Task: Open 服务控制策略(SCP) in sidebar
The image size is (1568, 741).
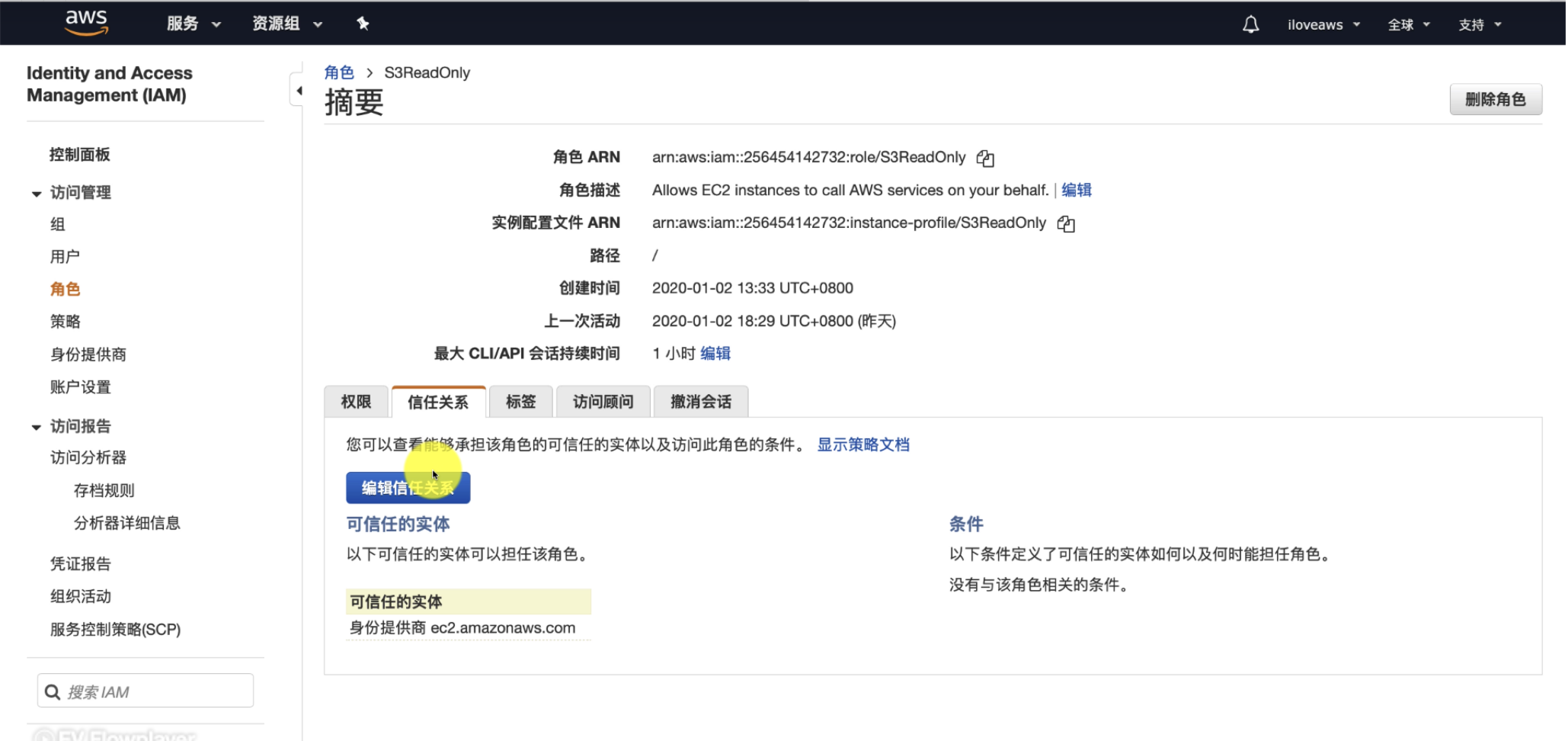Action: 116,630
